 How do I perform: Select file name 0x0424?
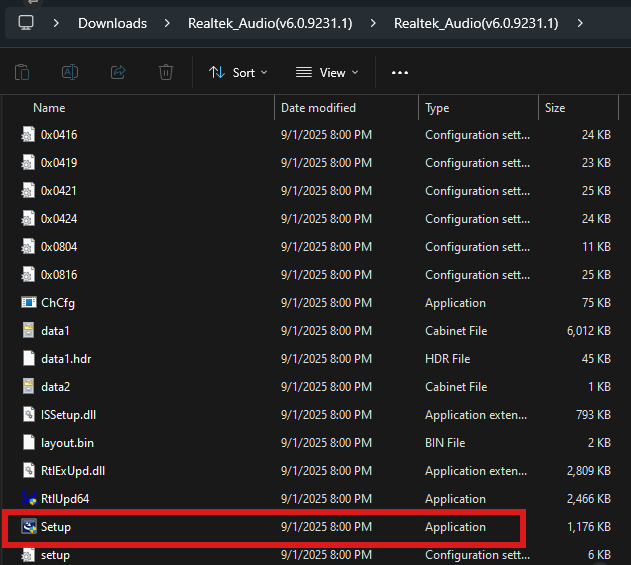pyautogui.click(x=59, y=219)
